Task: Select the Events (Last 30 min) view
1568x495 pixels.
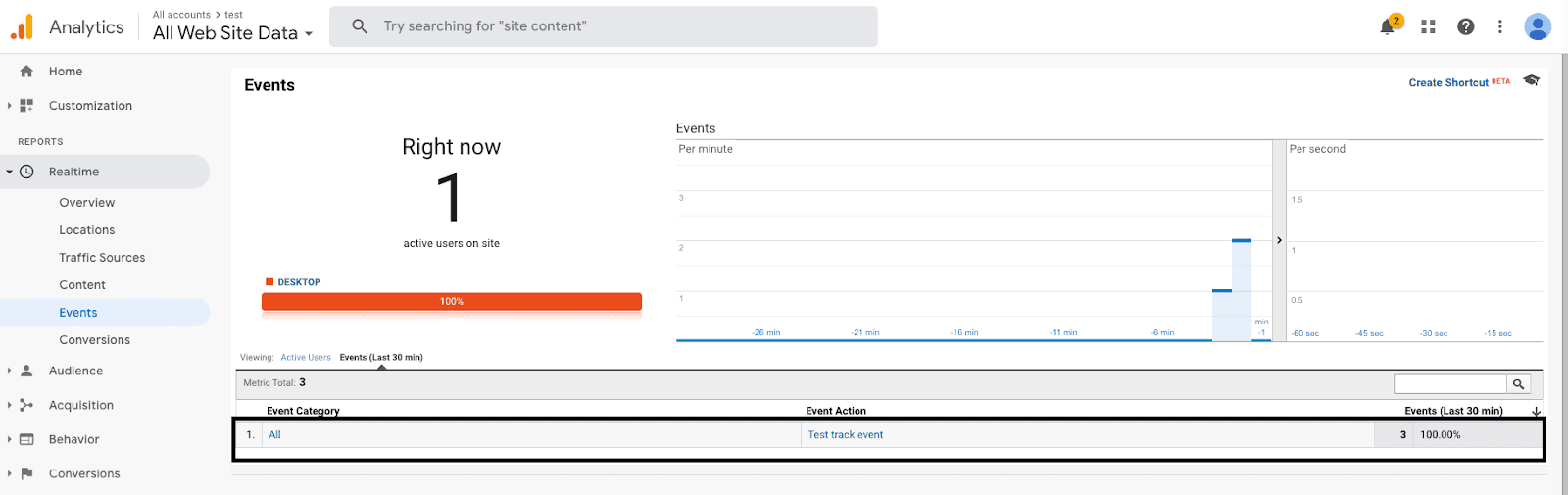Action: pyautogui.click(x=381, y=358)
